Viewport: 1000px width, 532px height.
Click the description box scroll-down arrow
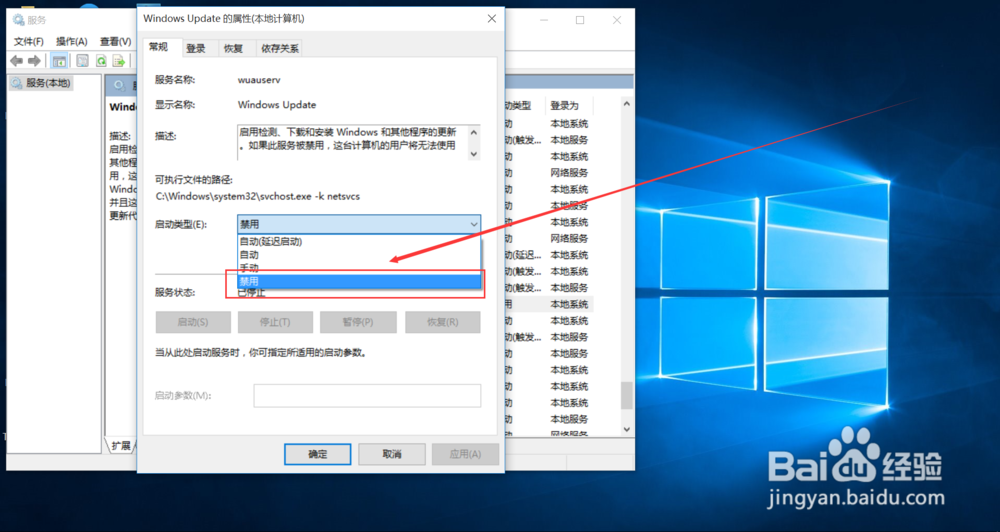474,154
